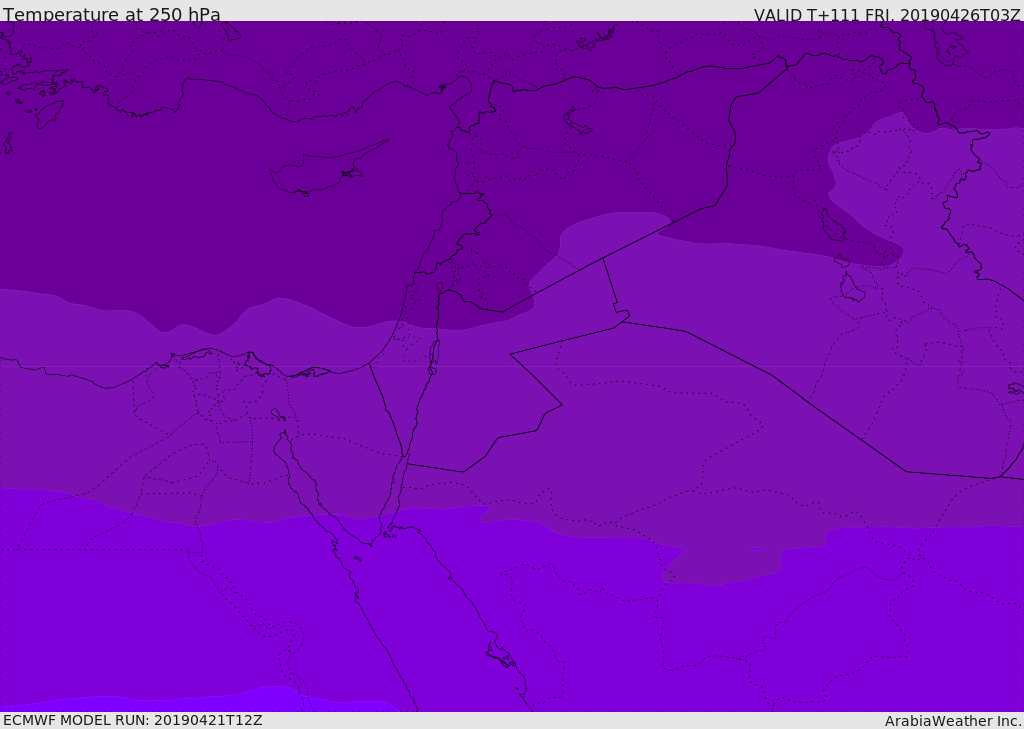
Task: Click on the island of Cyprus
Action: [x=327, y=168]
